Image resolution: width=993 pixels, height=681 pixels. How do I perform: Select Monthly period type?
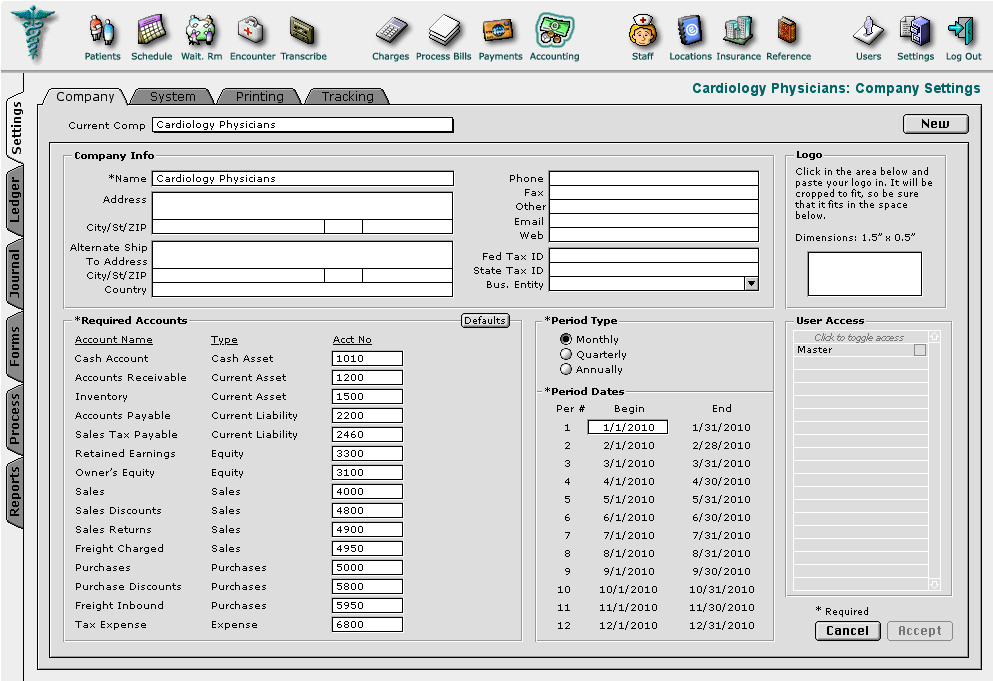pos(566,339)
